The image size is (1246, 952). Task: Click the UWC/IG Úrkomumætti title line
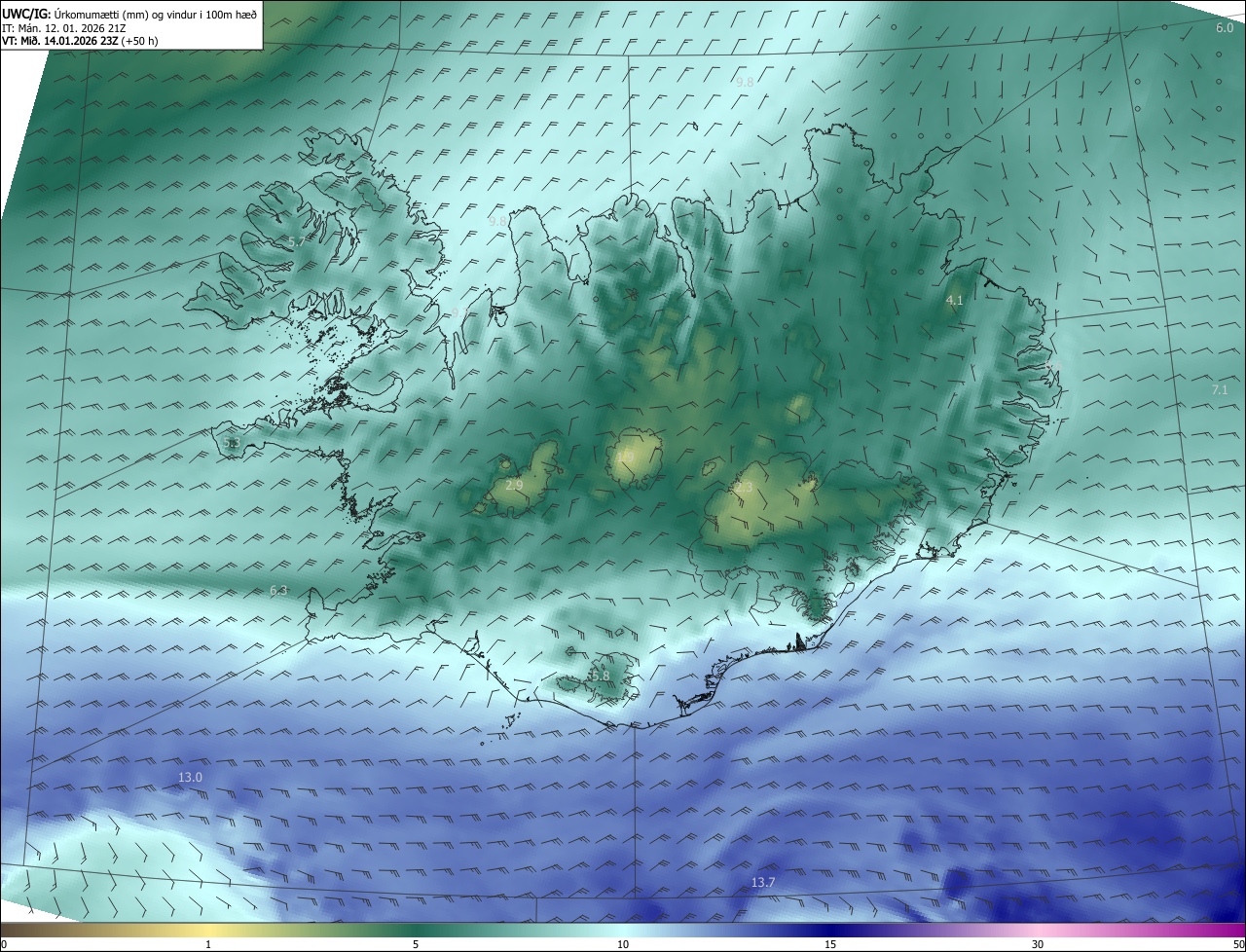coord(129,15)
